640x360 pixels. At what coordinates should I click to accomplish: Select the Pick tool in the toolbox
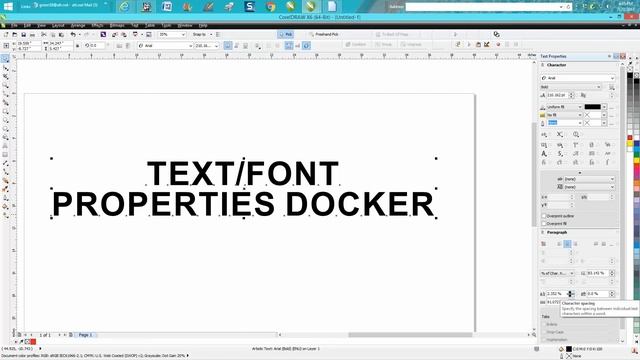(5, 59)
